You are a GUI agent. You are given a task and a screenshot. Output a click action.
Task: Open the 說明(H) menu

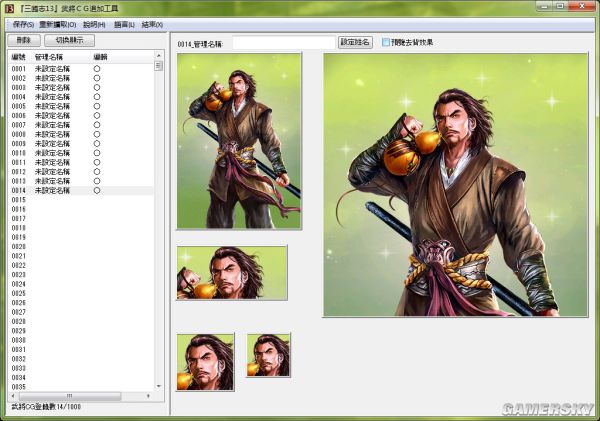(94, 24)
